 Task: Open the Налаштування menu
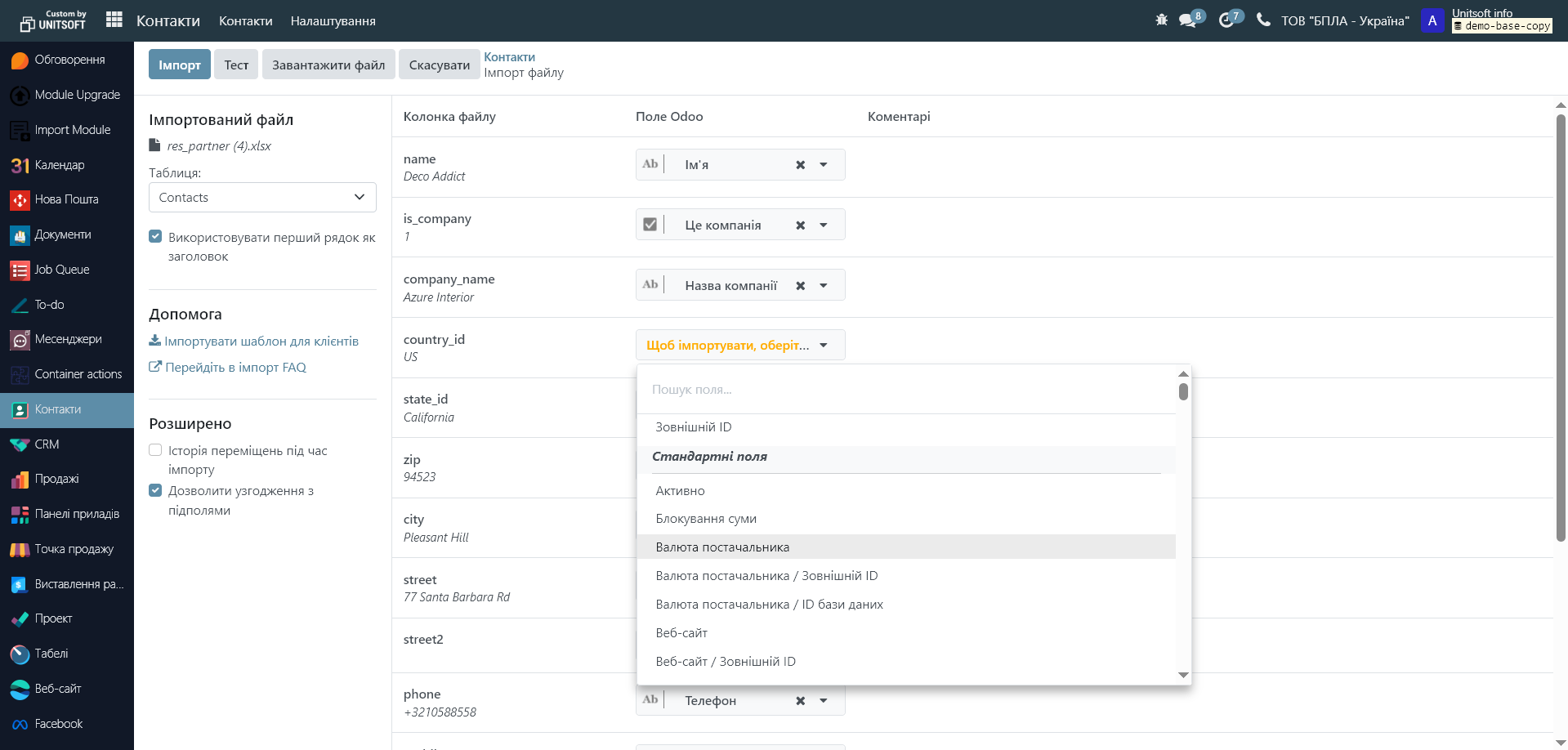tap(333, 21)
